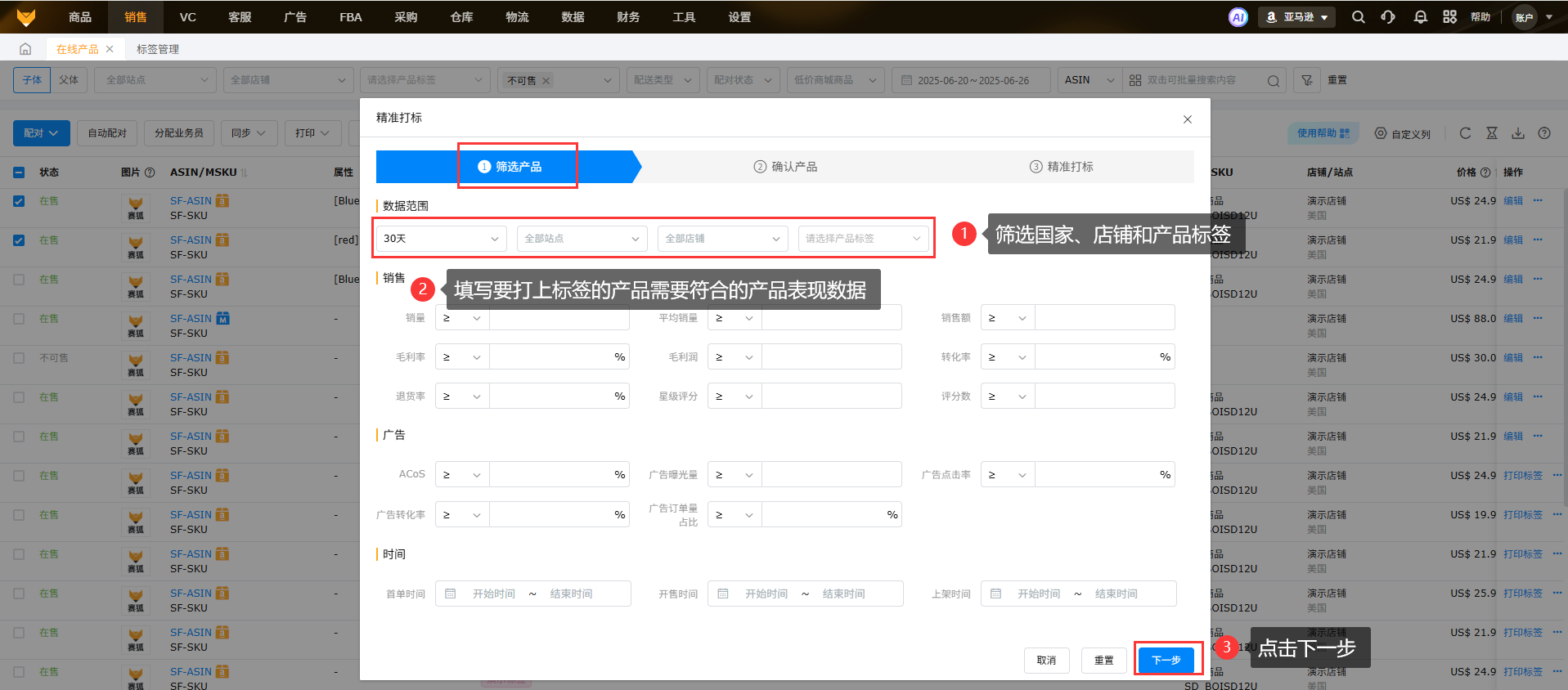1568x690 pixels.
Task: Uncheck the row checkbox for [Blue first row
Action: coord(19,201)
